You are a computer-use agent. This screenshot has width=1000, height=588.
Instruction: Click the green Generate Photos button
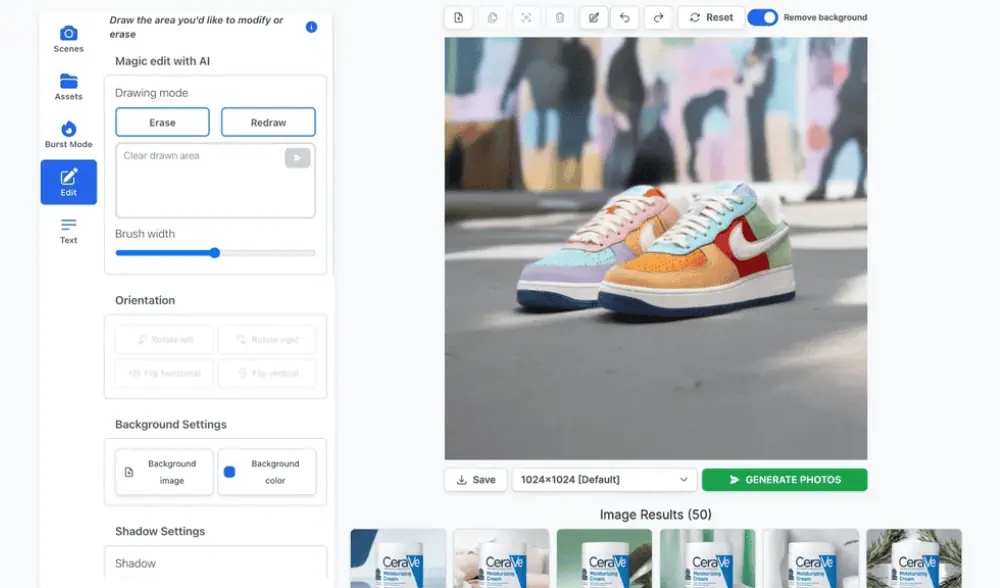click(784, 480)
